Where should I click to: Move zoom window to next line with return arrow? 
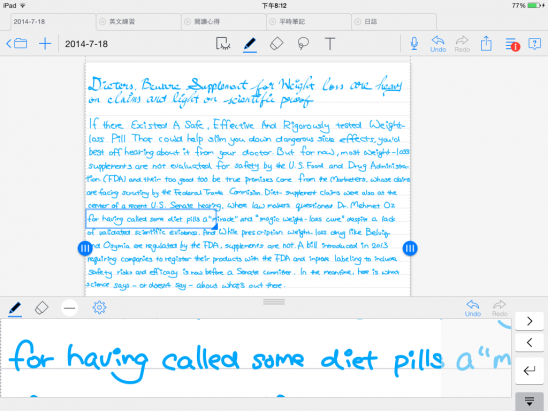click(529, 370)
